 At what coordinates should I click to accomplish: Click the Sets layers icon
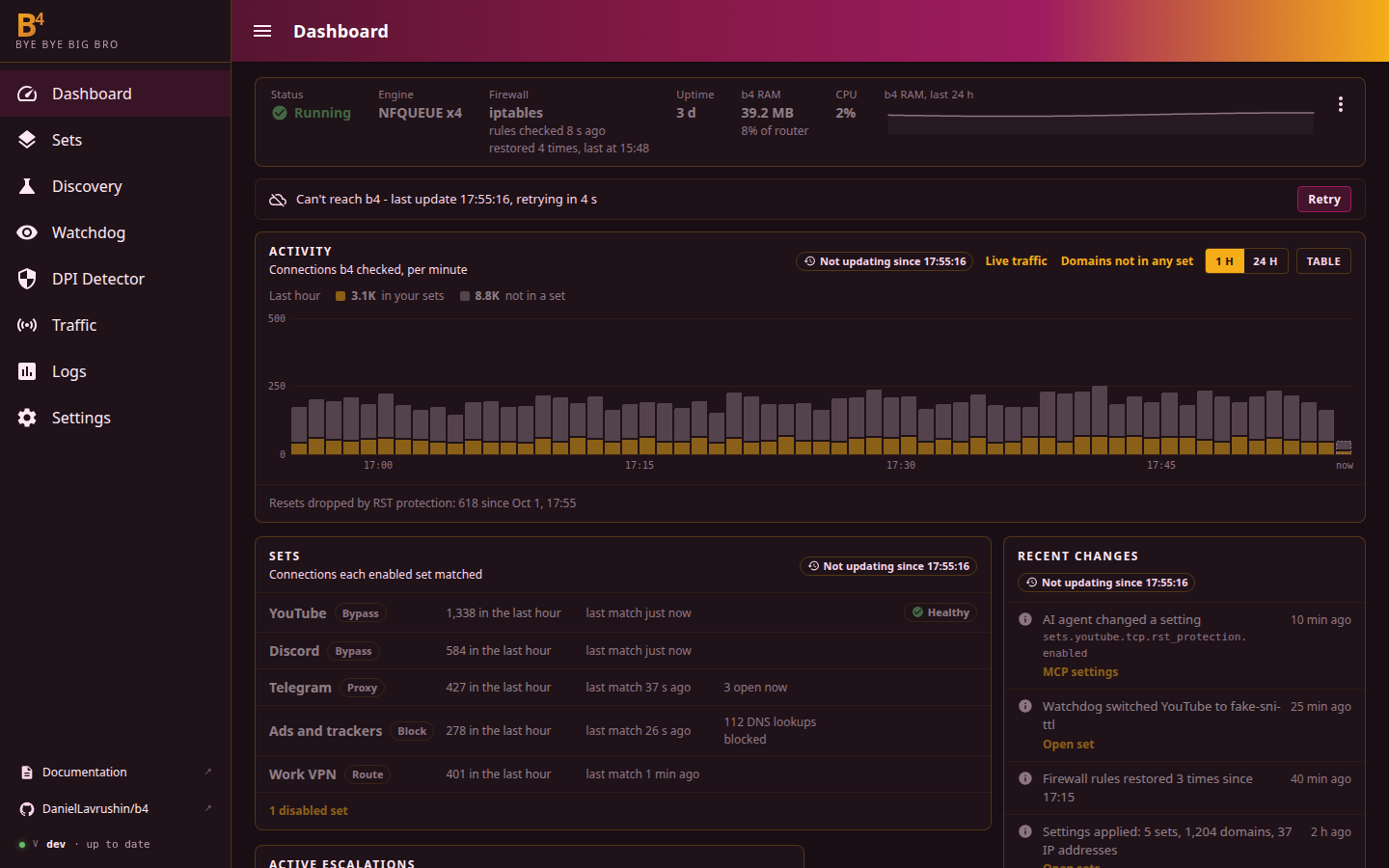tap(27, 140)
